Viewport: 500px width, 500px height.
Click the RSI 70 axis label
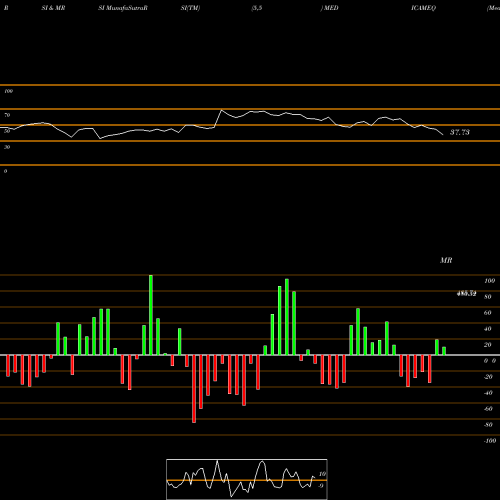(7, 115)
